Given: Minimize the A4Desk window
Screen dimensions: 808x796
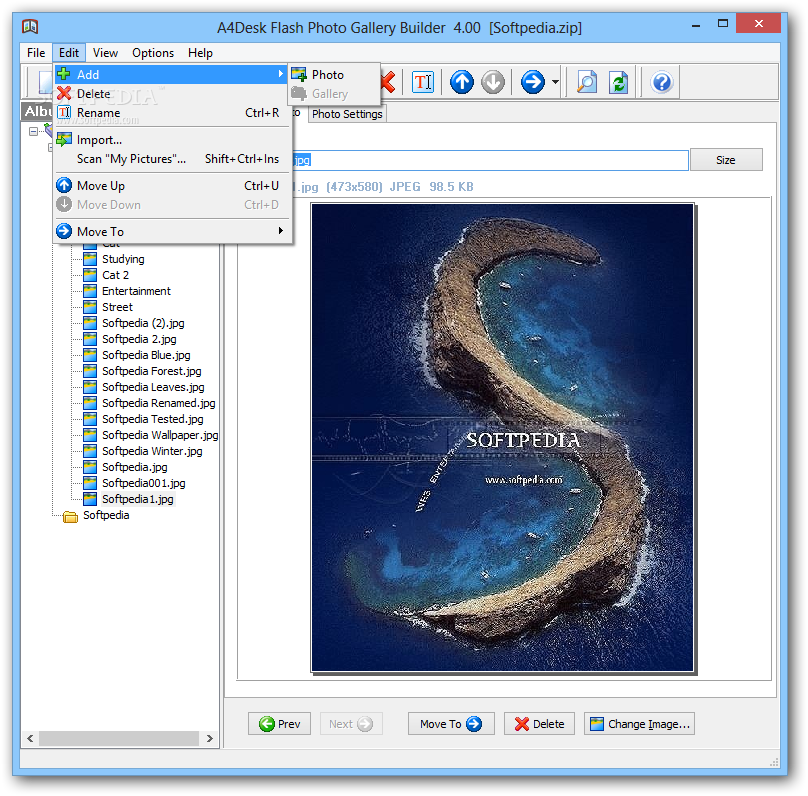Looking at the screenshot, I should pyautogui.click(x=696, y=25).
